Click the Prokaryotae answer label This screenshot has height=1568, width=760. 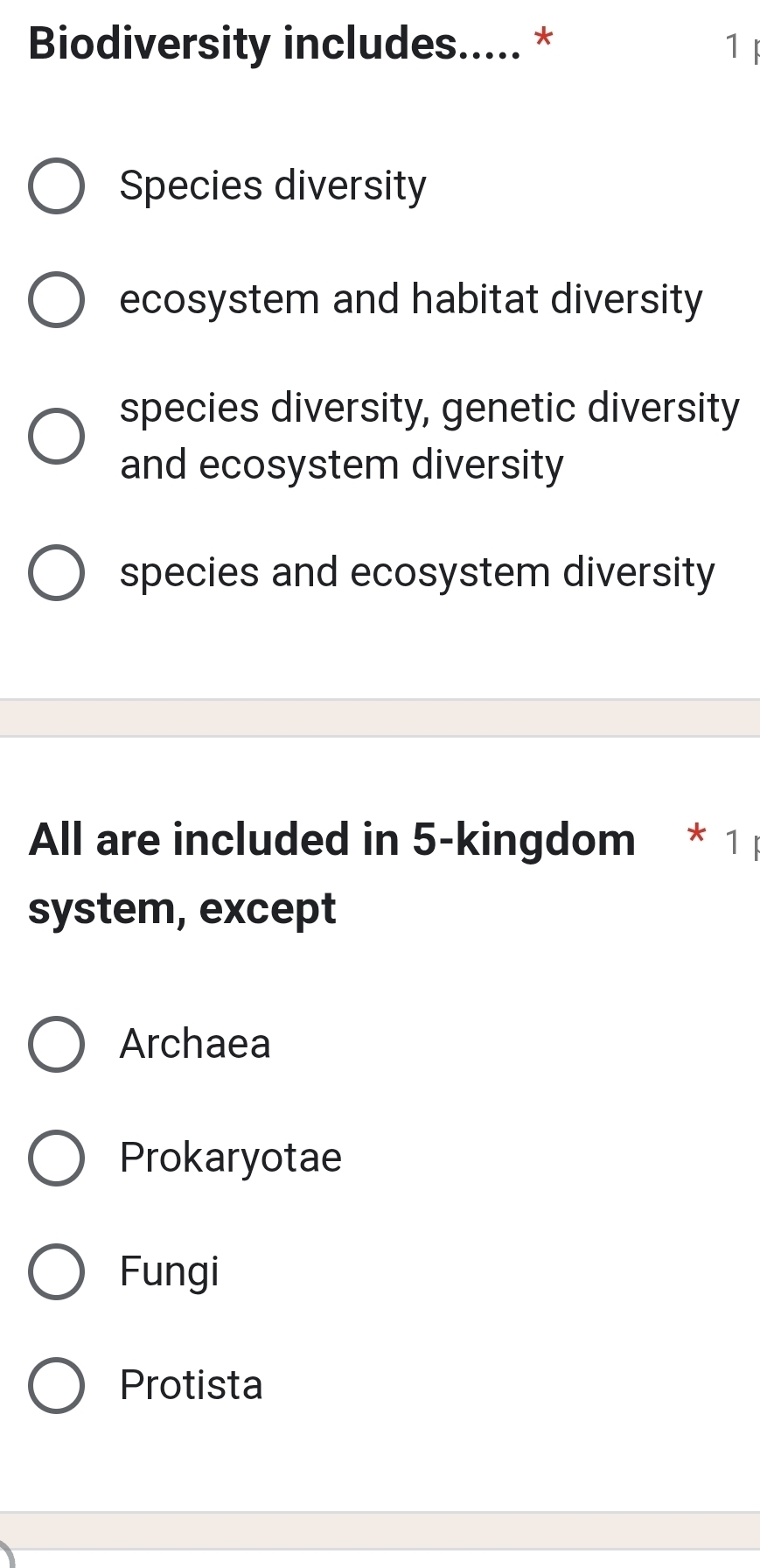[231, 1158]
